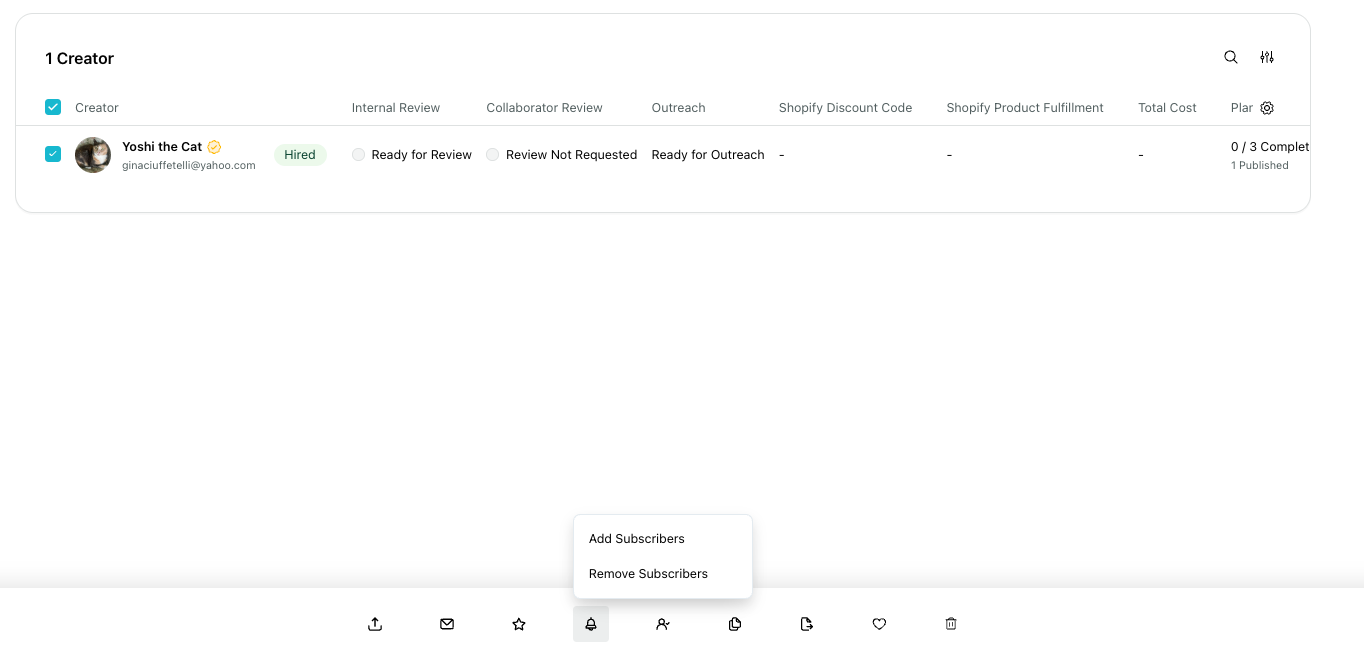1364x655 pixels.
Task: Click the Internal Review column header
Action: [x=396, y=108]
